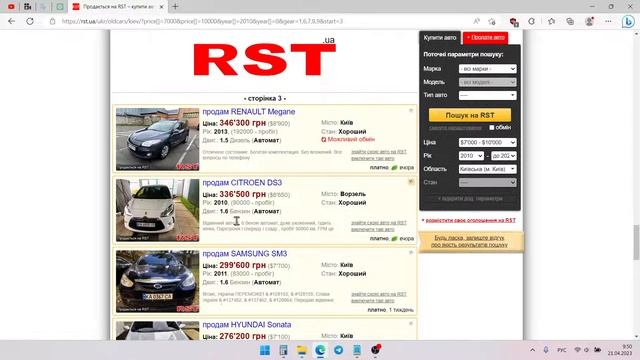Open продам HYUNDAI Sonata listing
The height and width of the screenshot is (360, 640).
(247, 324)
